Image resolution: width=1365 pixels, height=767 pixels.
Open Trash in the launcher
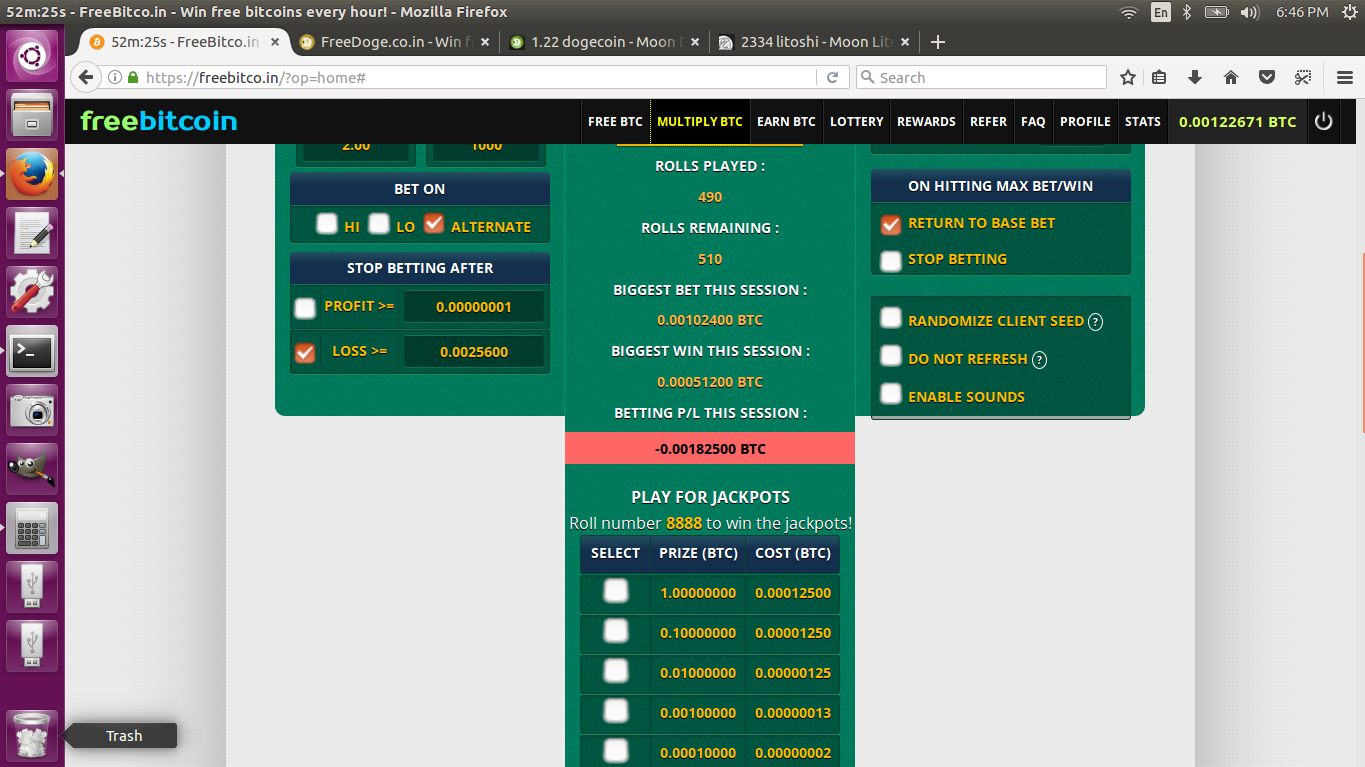coord(33,735)
